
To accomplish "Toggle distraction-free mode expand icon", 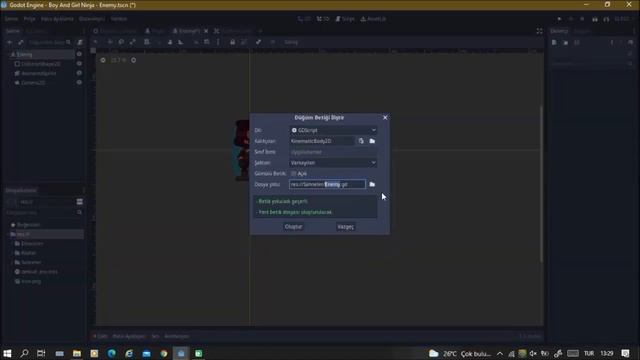I will [539, 31].
